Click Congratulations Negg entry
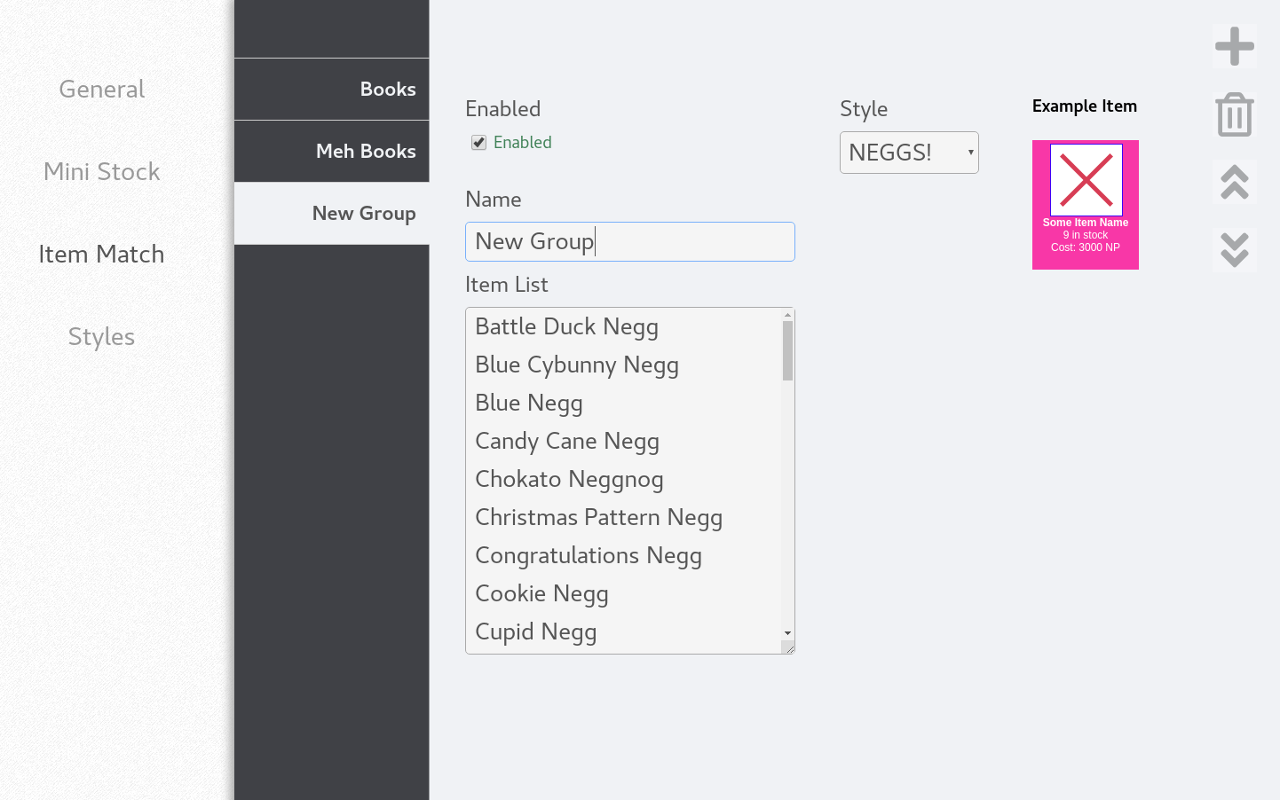This screenshot has height=800, width=1280. pos(588,555)
